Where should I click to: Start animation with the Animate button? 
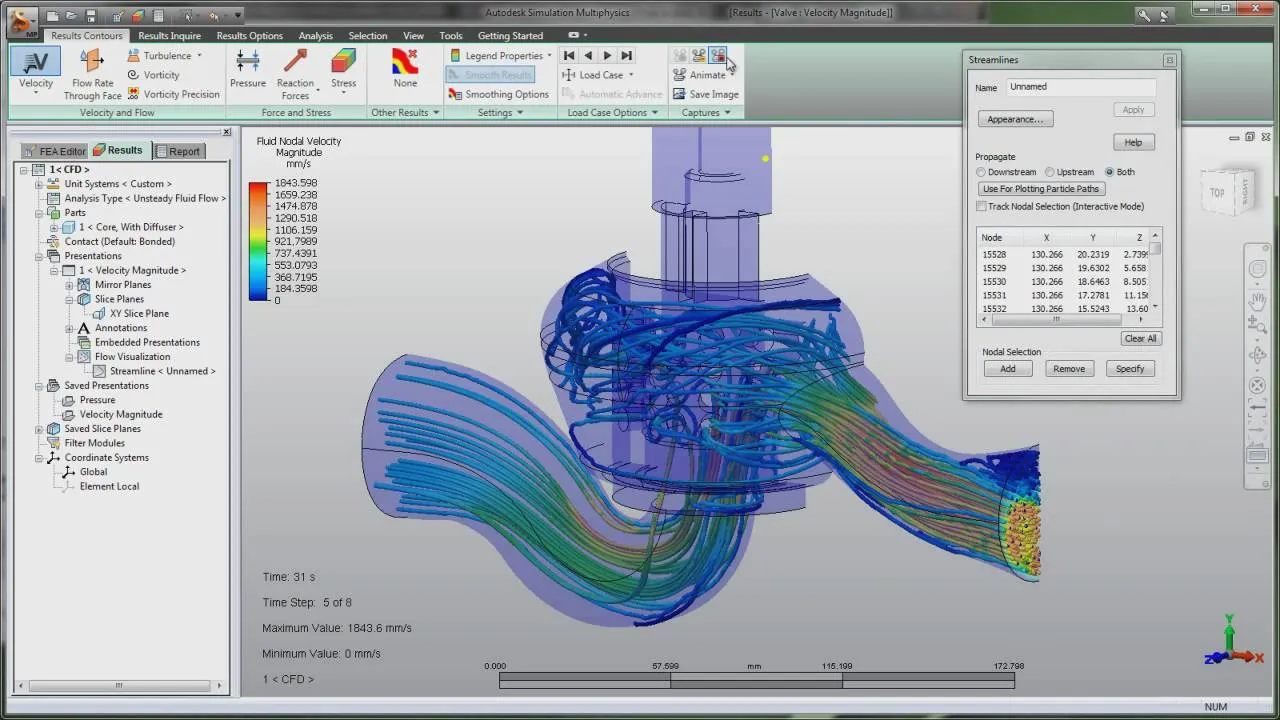click(x=699, y=75)
